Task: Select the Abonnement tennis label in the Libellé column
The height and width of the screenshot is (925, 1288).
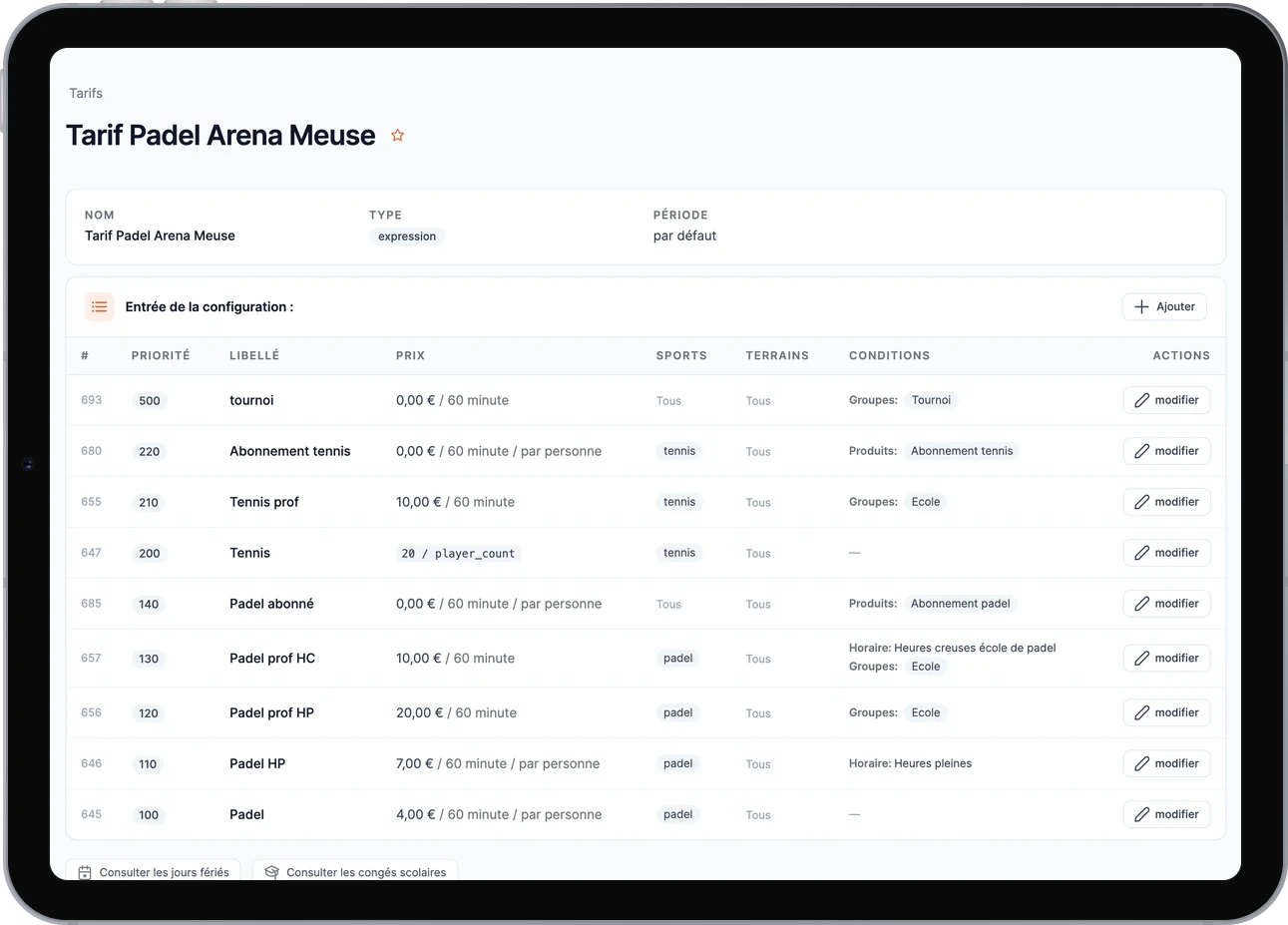Action: click(x=290, y=451)
